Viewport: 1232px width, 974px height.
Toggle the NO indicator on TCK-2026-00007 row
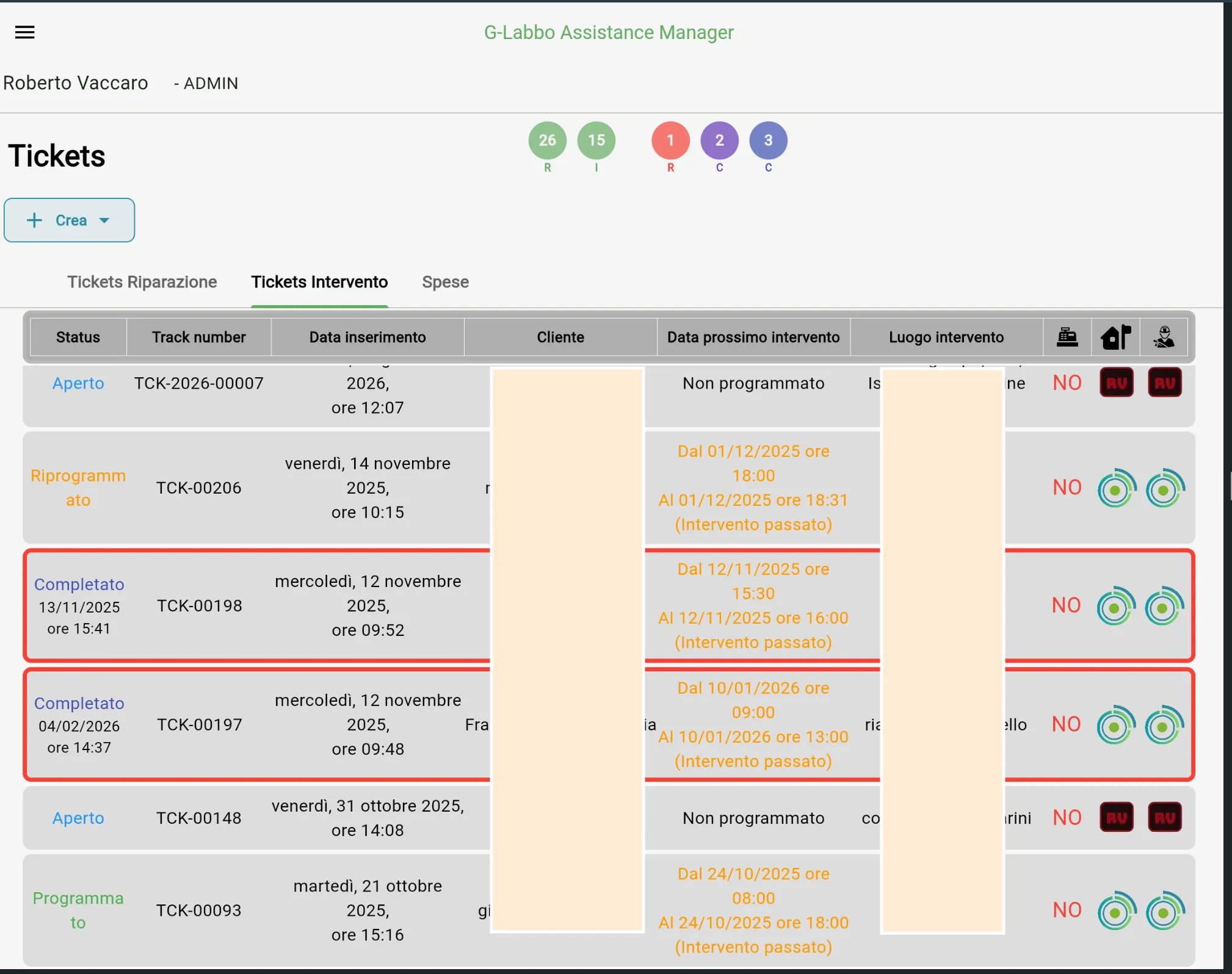tap(1066, 382)
